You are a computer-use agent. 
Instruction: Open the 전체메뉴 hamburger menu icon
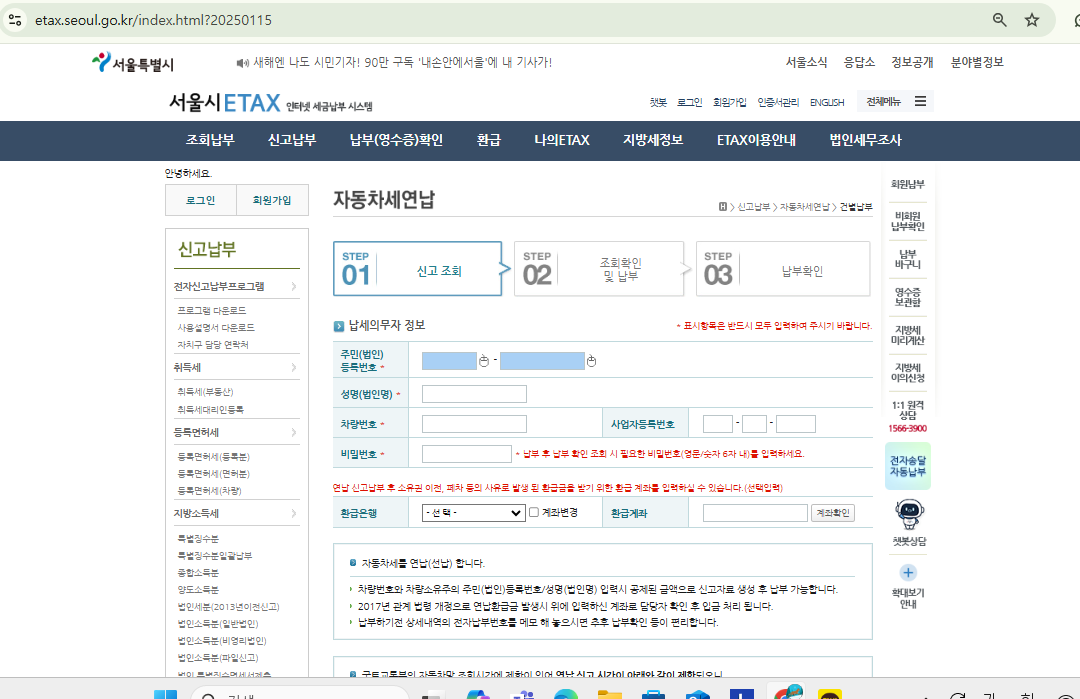click(920, 101)
